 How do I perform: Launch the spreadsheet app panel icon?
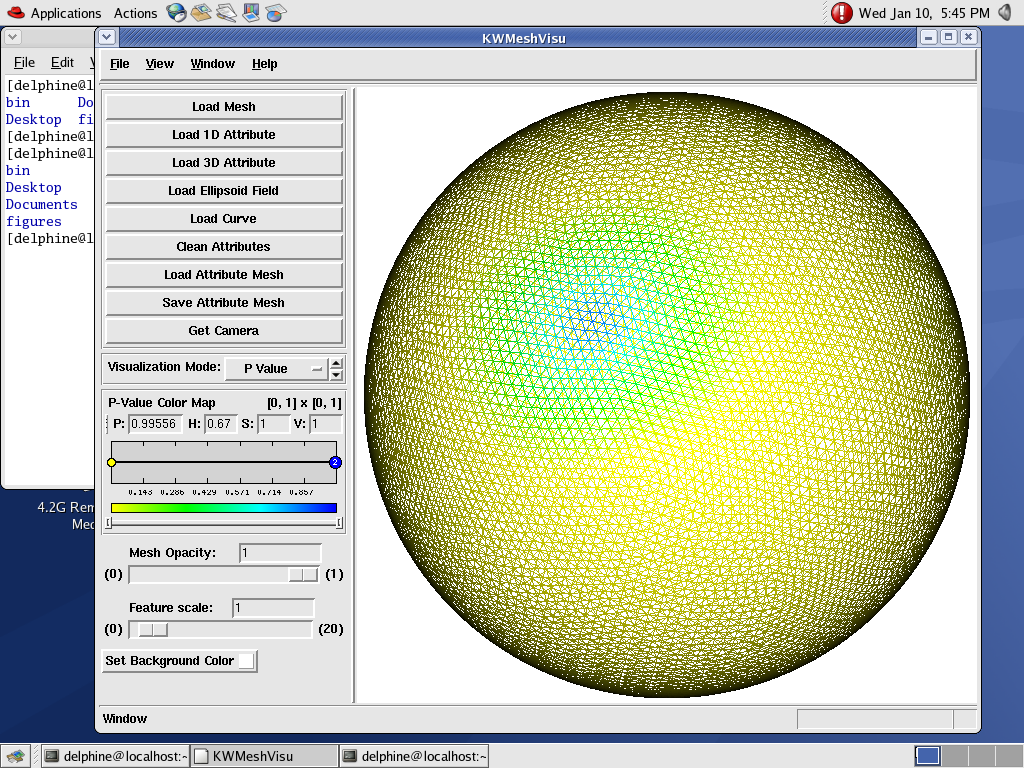point(276,13)
